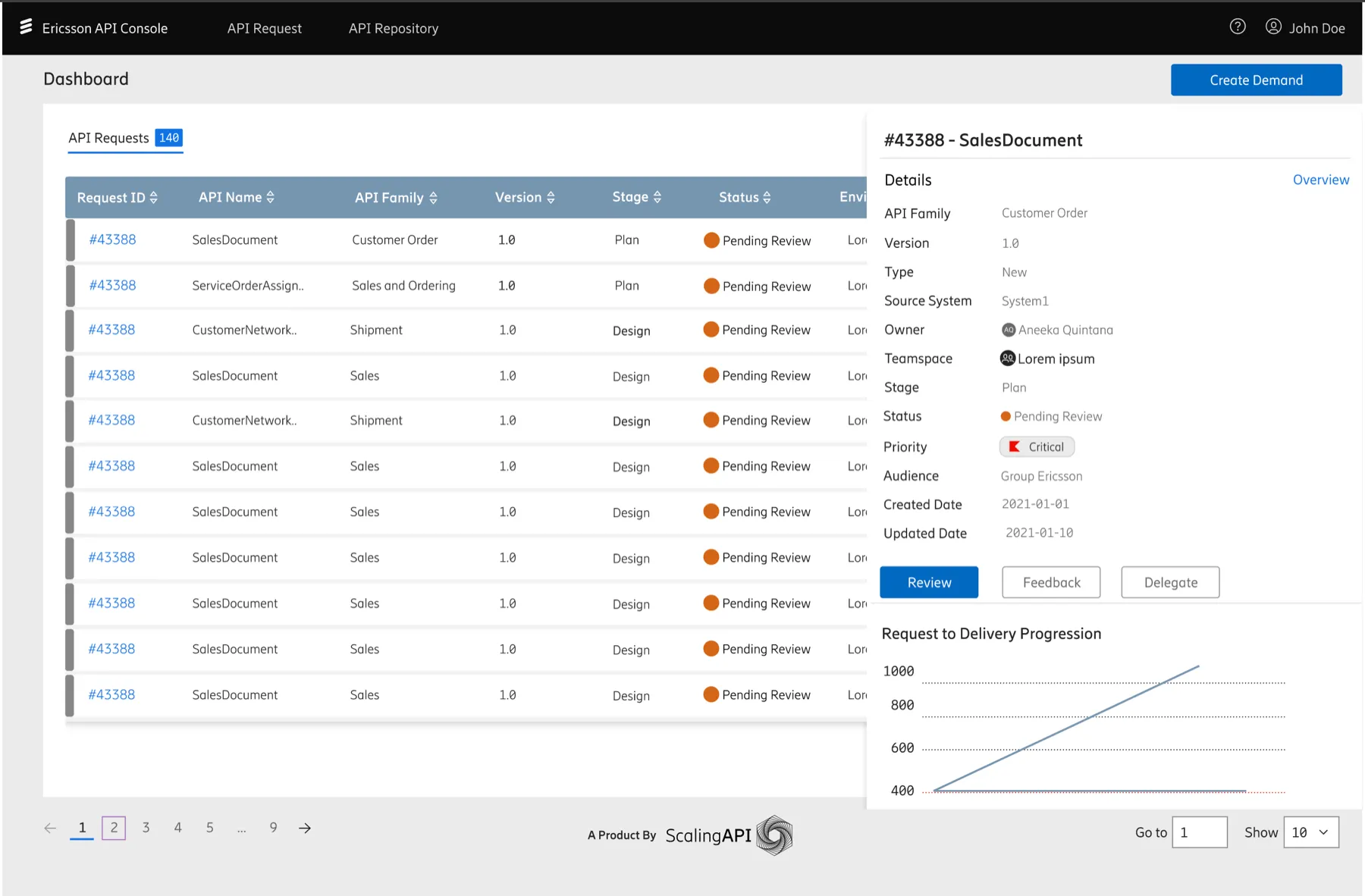Sort by Stage column arrows
Viewport: 1365px width, 896px height.
(657, 197)
